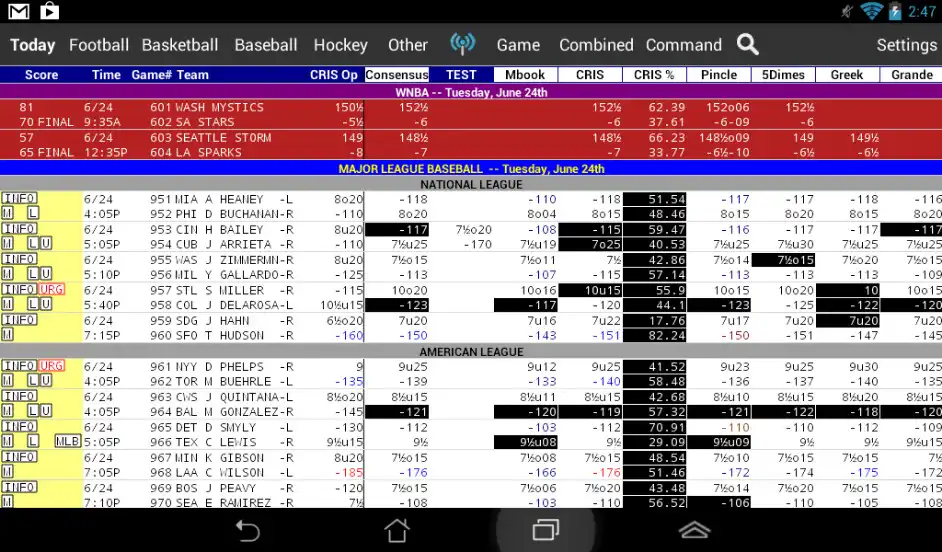The width and height of the screenshot is (942, 552).
Task: Open Gmail notification in status bar
Action: tap(19, 11)
